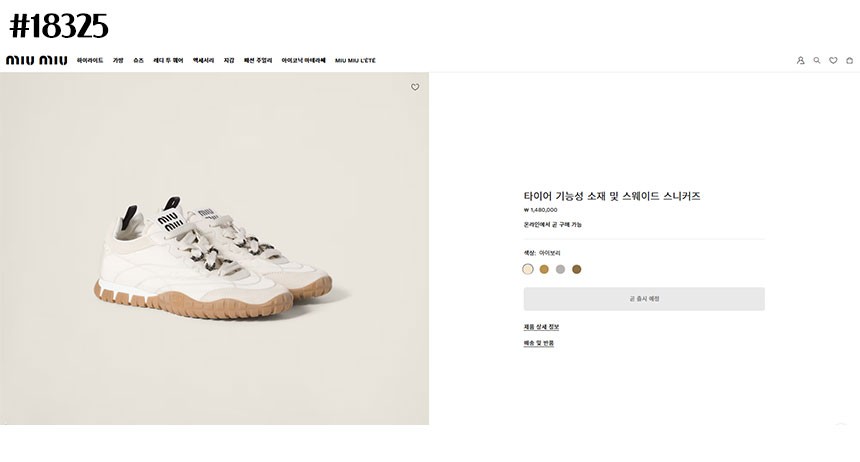Click the 곧 출시 예정 button

[644, 299]
